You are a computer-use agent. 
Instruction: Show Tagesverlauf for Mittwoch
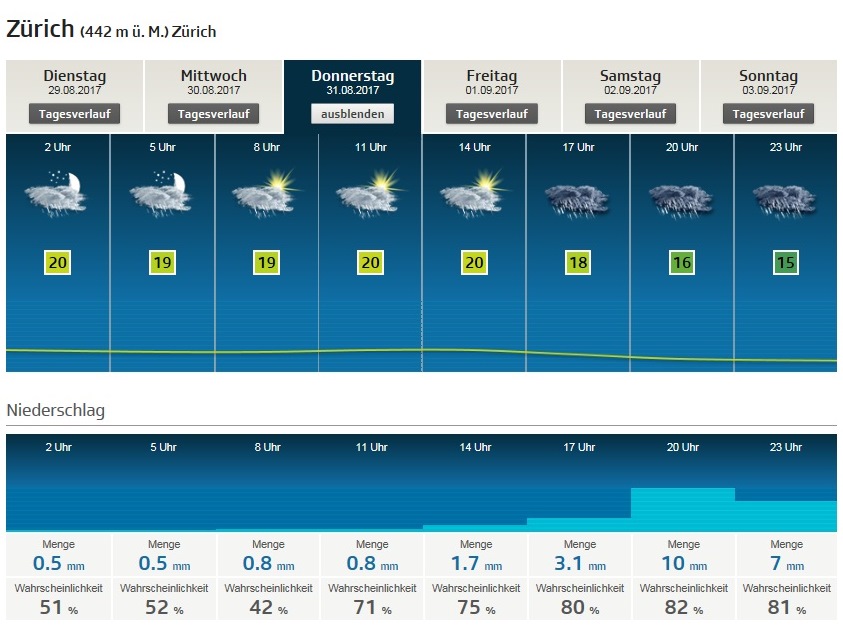(213, 114)
